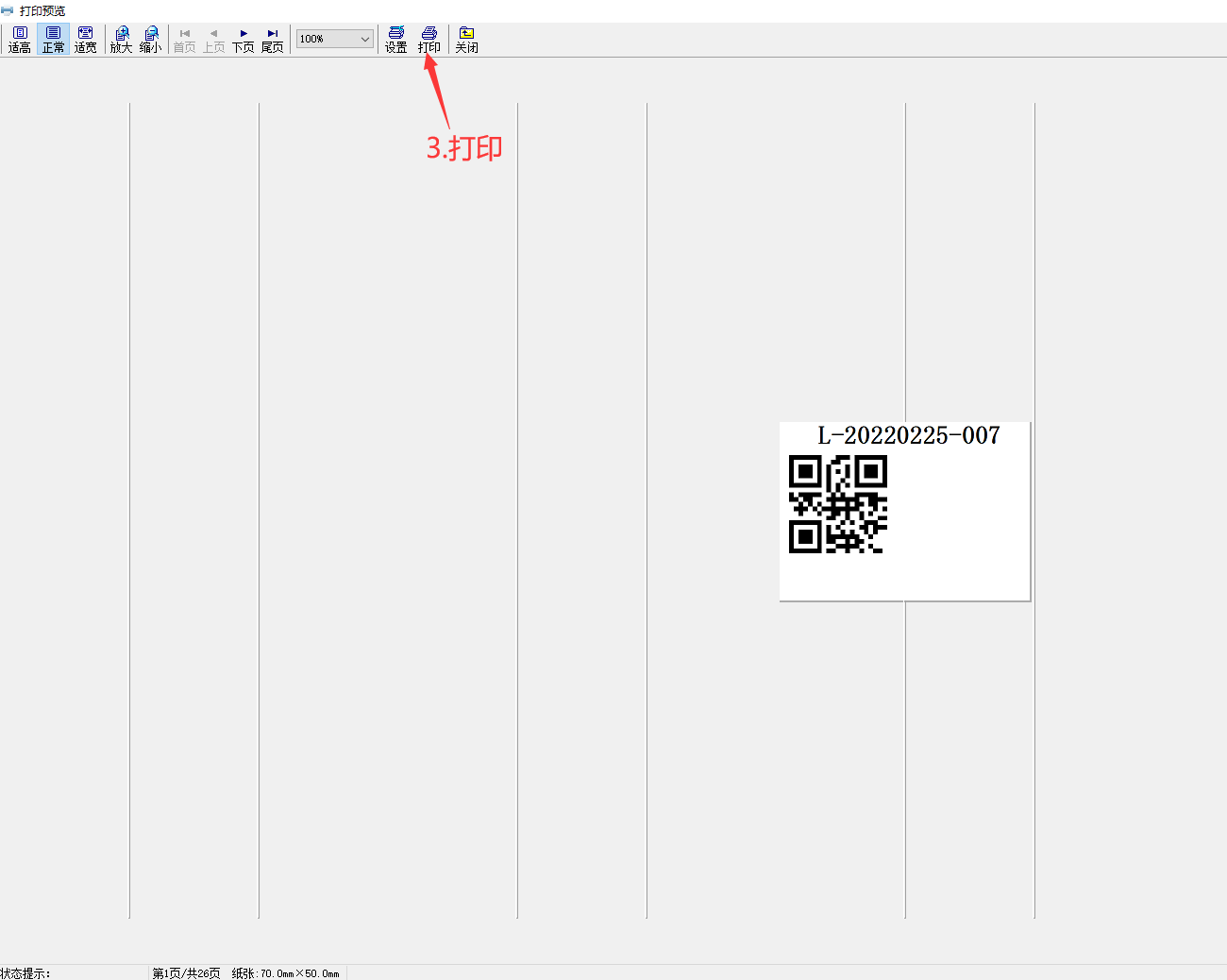
Task: Switch to 正常 normal view mode
Action: [x=53, y=40]
